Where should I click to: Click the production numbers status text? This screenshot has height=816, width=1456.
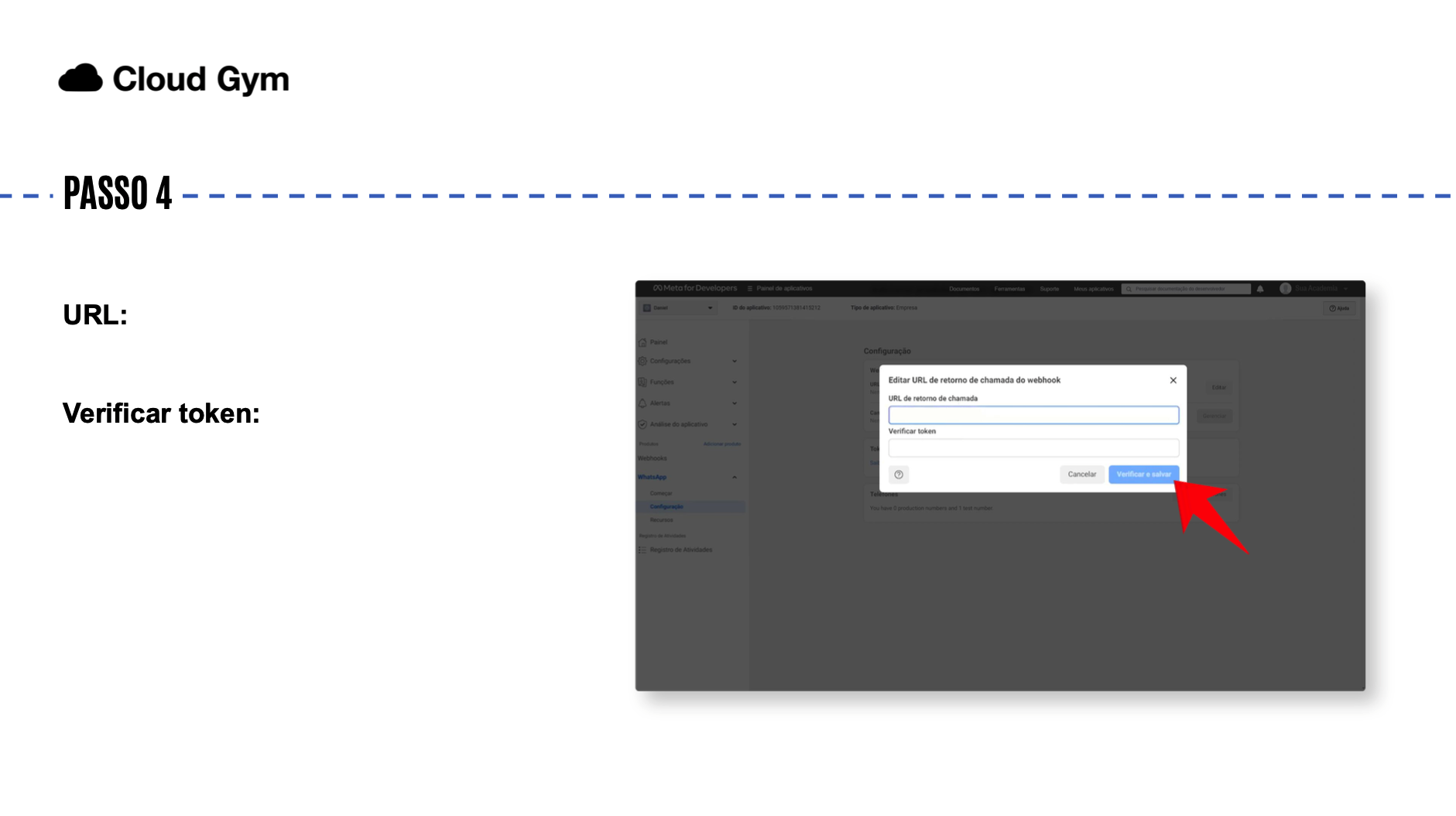(931, 509)
